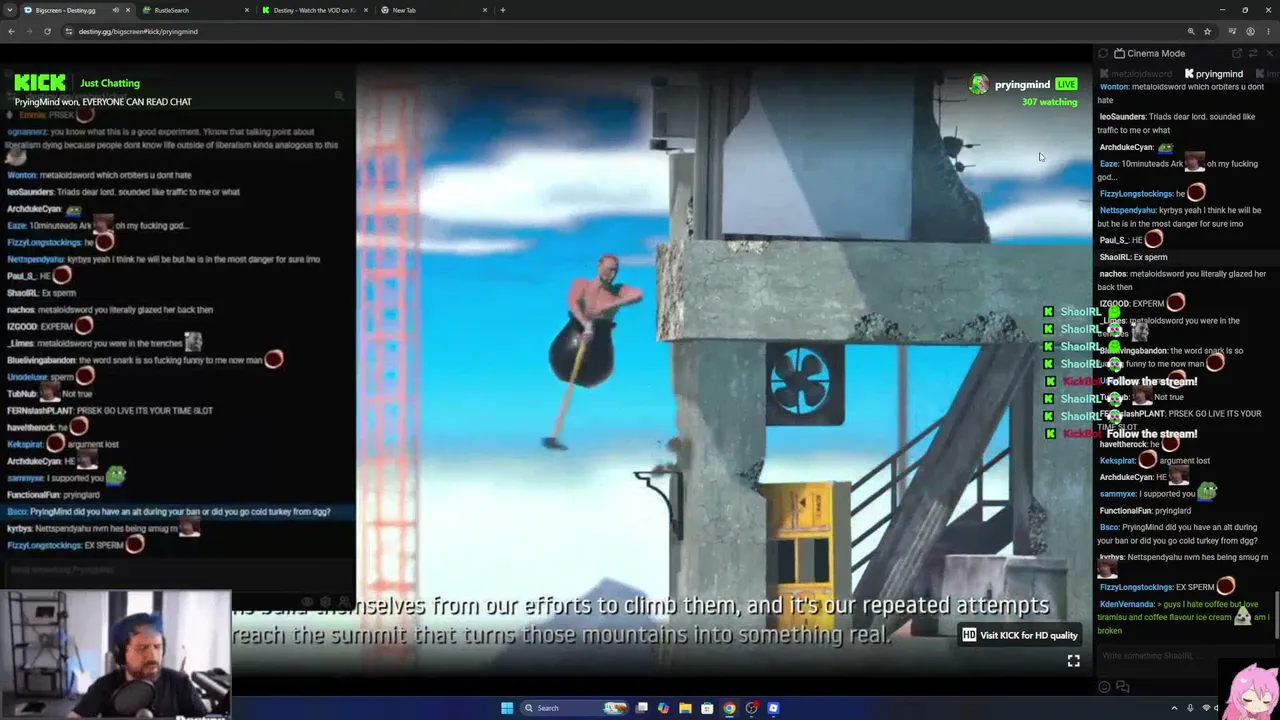This screenshot has height=720, width=1280.
Task: Switch to the Destiny VOD on Kick tab
Action: [314, 10]
